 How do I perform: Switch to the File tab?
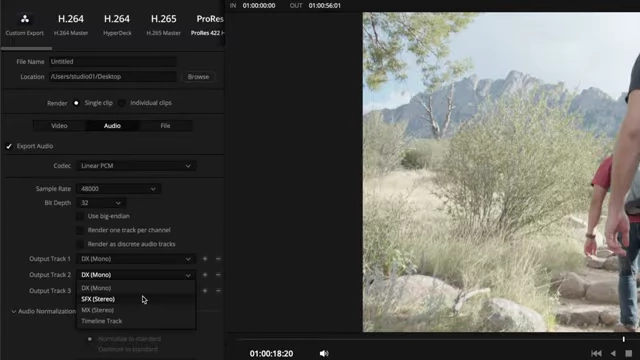[x=165, y=126]
